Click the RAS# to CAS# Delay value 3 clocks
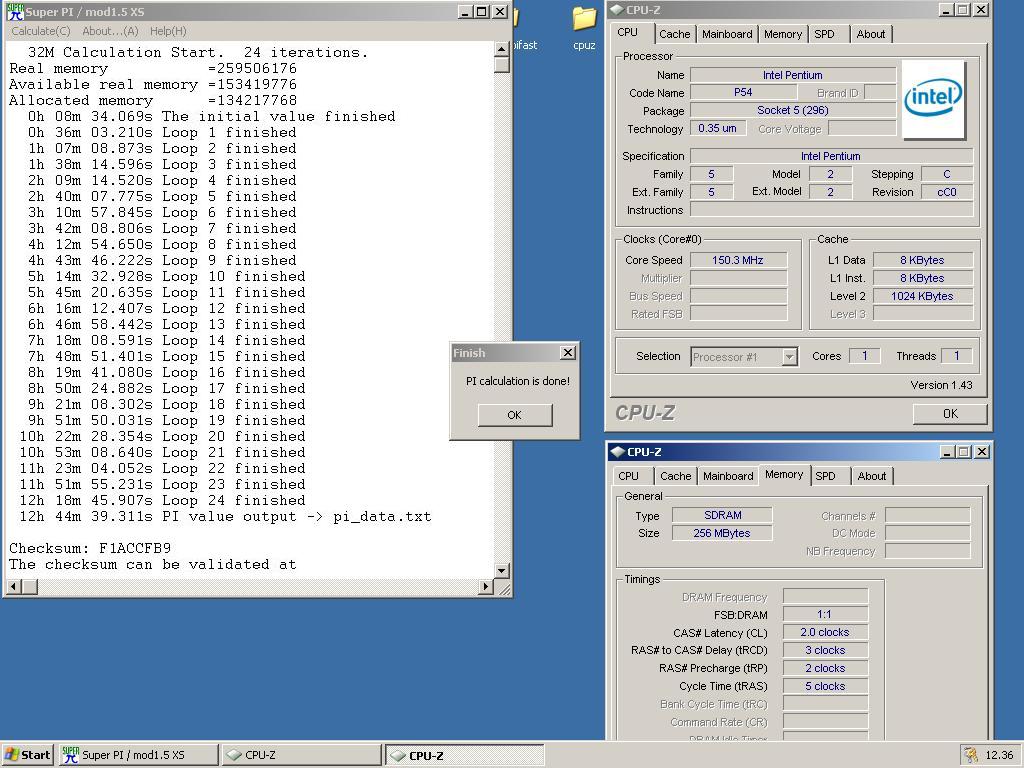Viewport: 1024px width, 768px height. pyautogui.click(x=825, y=650)
